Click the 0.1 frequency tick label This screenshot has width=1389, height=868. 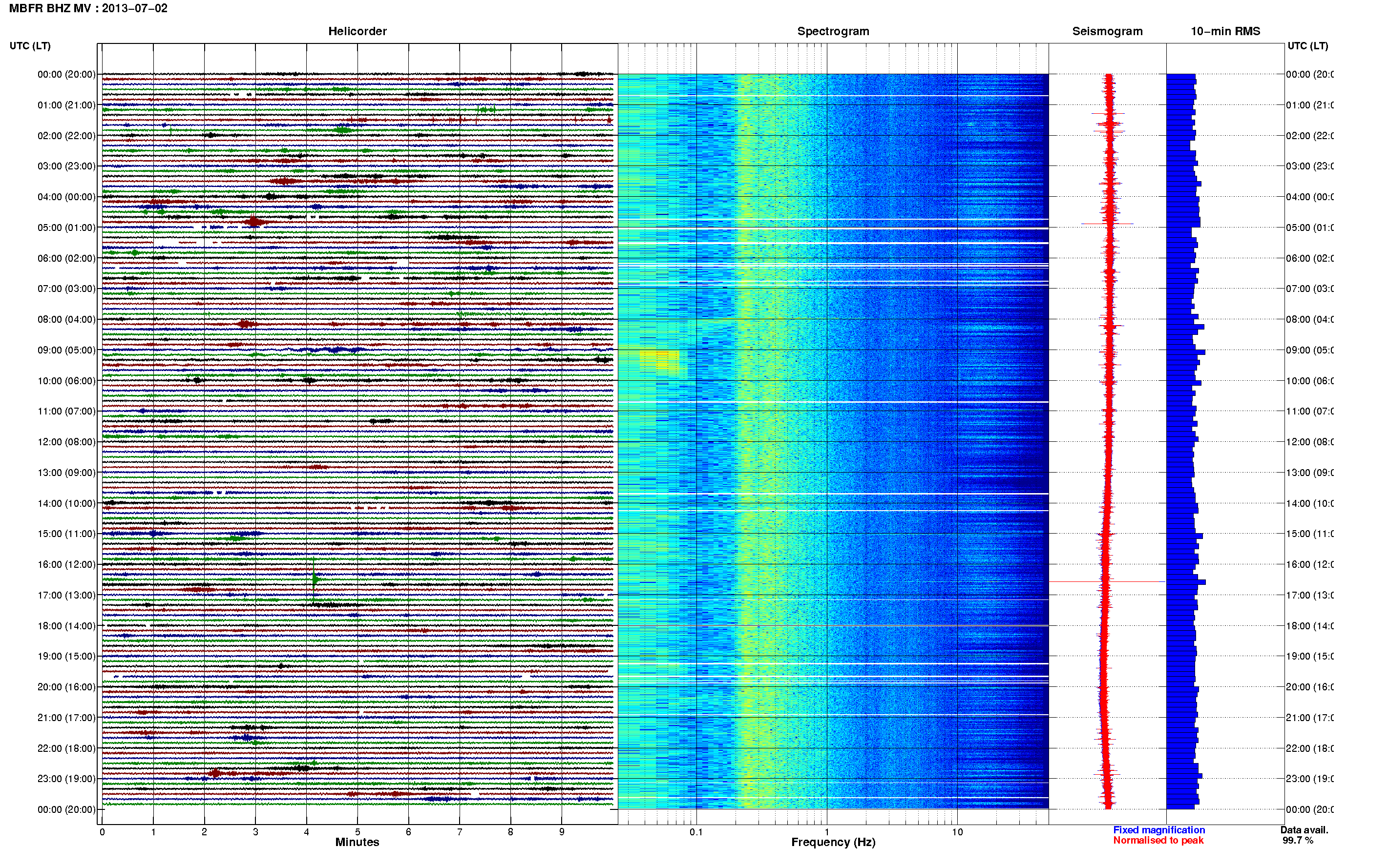[696, 832]
